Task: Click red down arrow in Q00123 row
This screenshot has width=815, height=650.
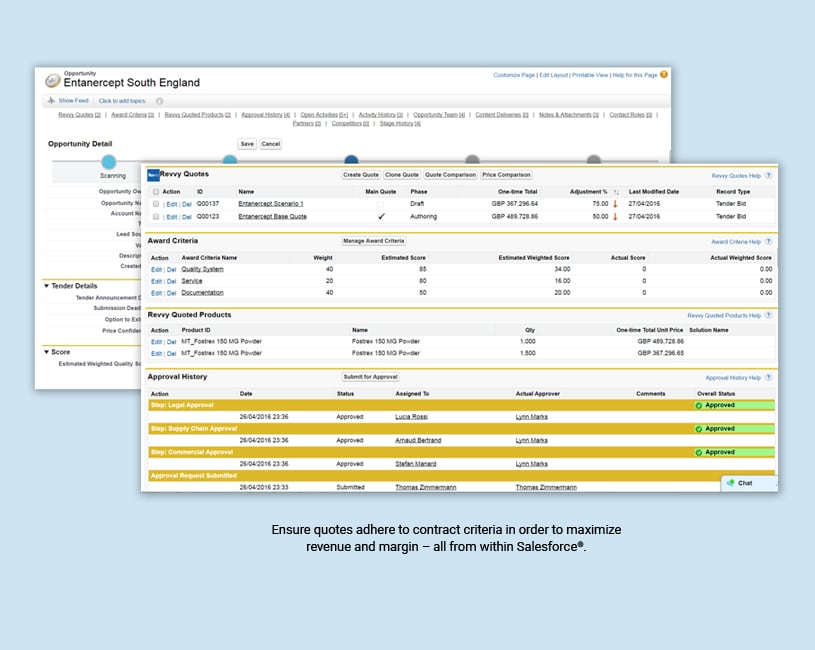Action: pos(615,217)
